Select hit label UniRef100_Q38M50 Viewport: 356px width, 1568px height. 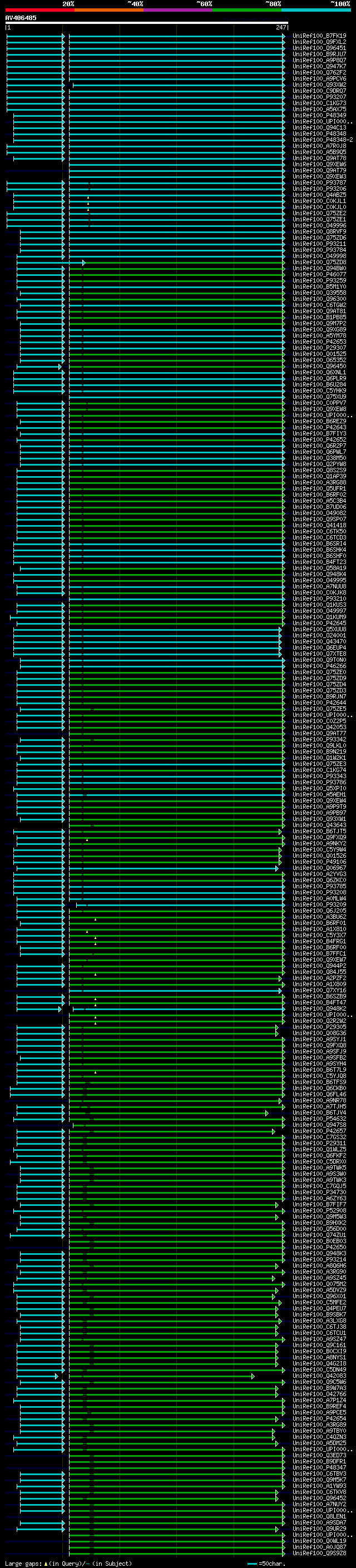(319, 458)
